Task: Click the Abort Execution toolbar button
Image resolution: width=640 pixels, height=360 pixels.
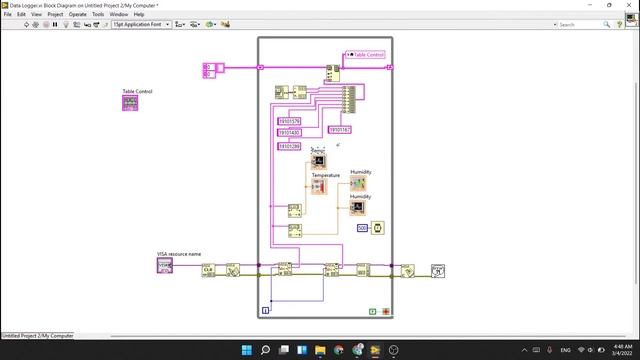Action: (x=46, y=24)
